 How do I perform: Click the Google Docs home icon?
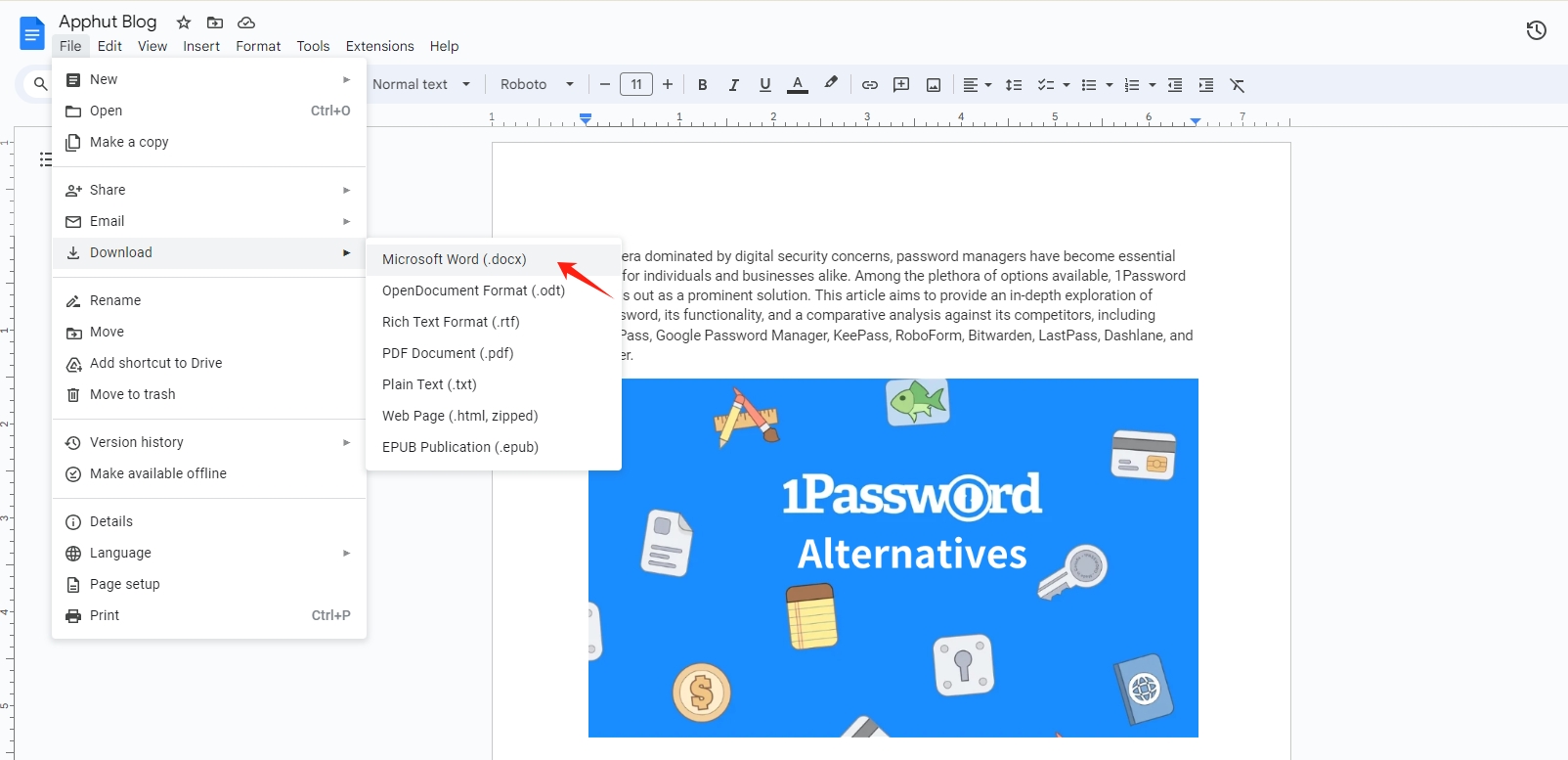[x=32, y=33]
